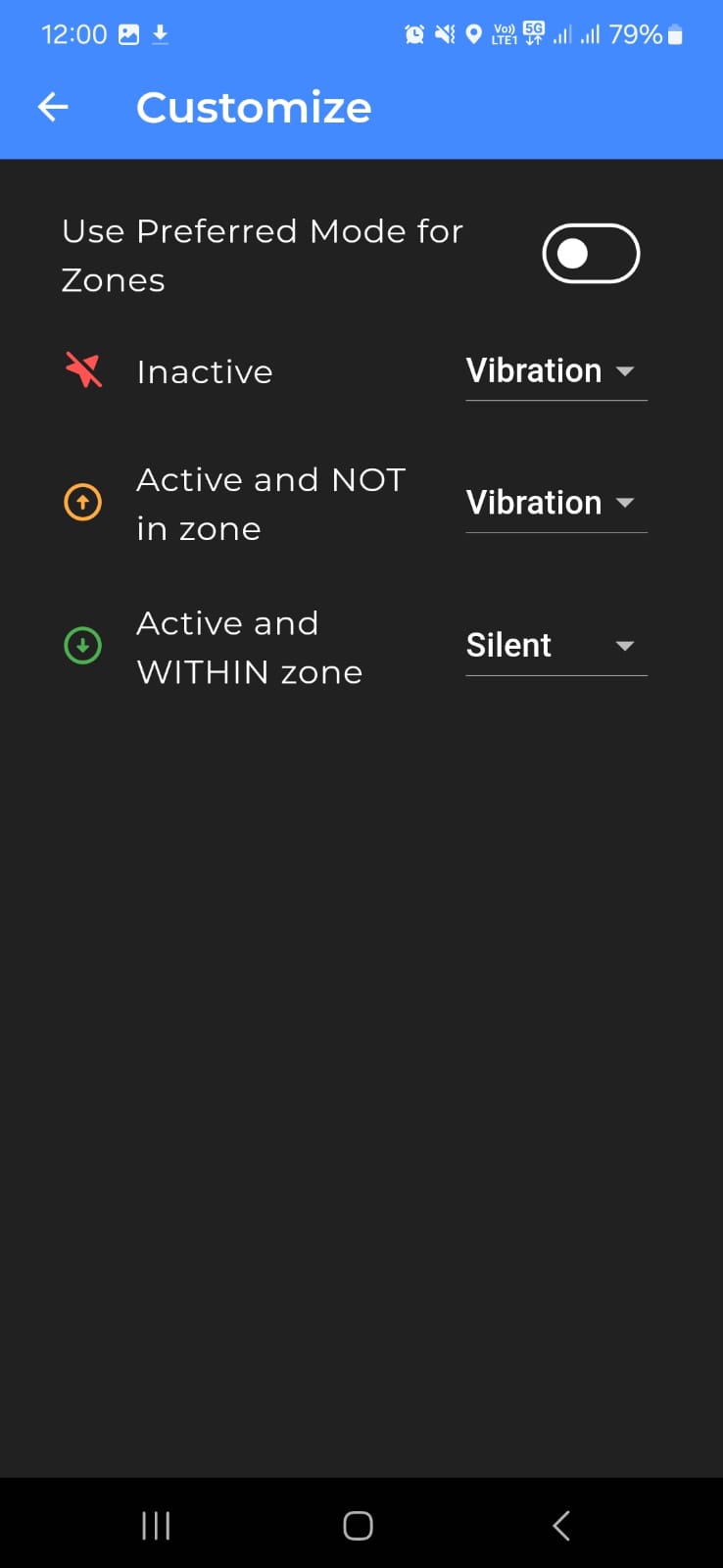Click the vibrate icon in the status bar
The width and height of the screenshot is (723, 1568).
click(444, 33)
